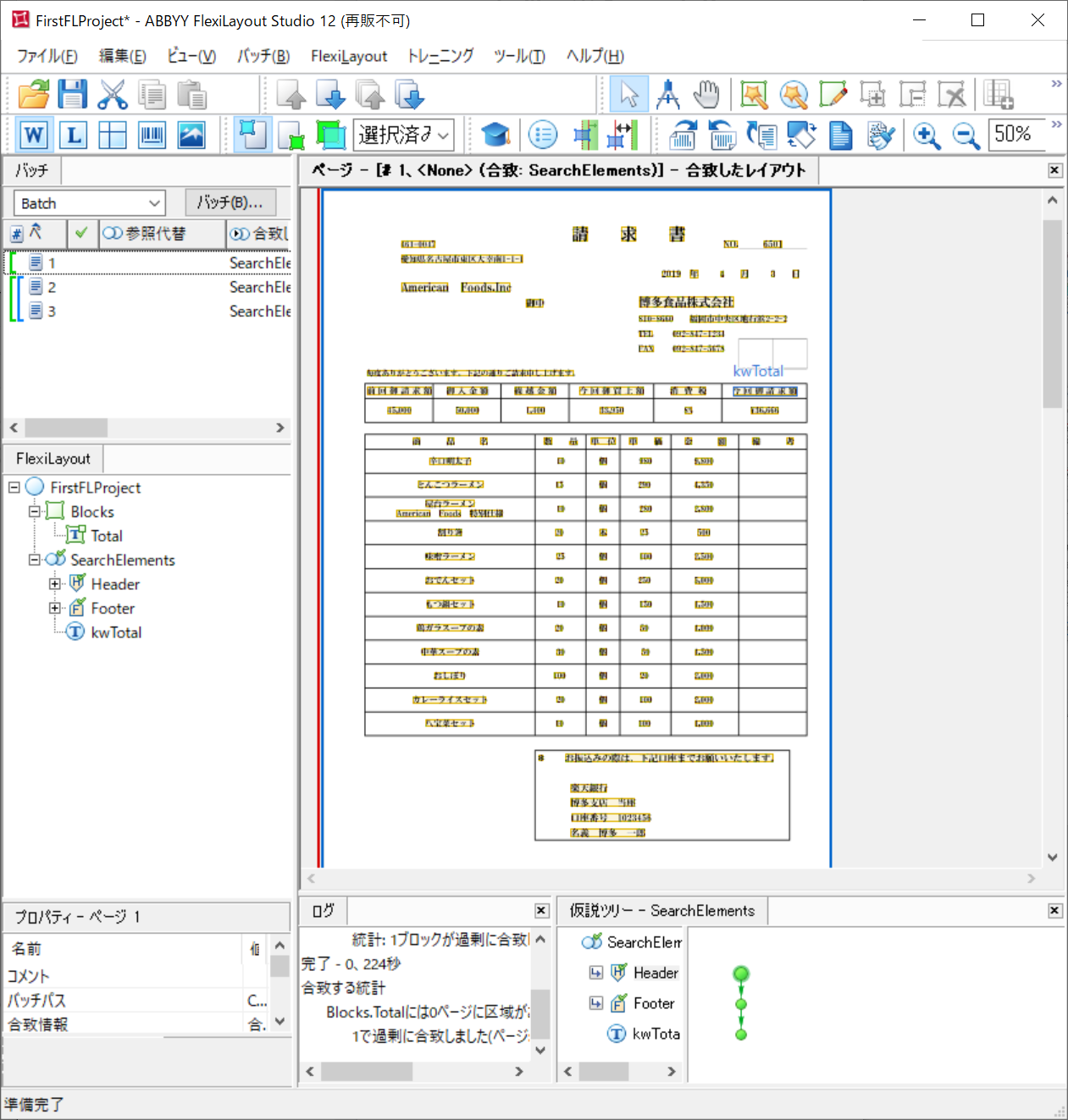Click the Open folder toolbar icon
Viewport: 1068px width, 1120px height.
(34, 94)
